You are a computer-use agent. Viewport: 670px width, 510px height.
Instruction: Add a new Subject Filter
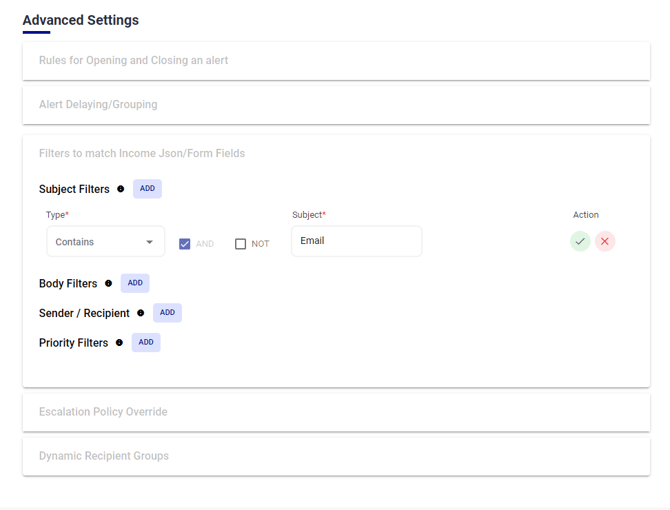(x=147, y=189)
